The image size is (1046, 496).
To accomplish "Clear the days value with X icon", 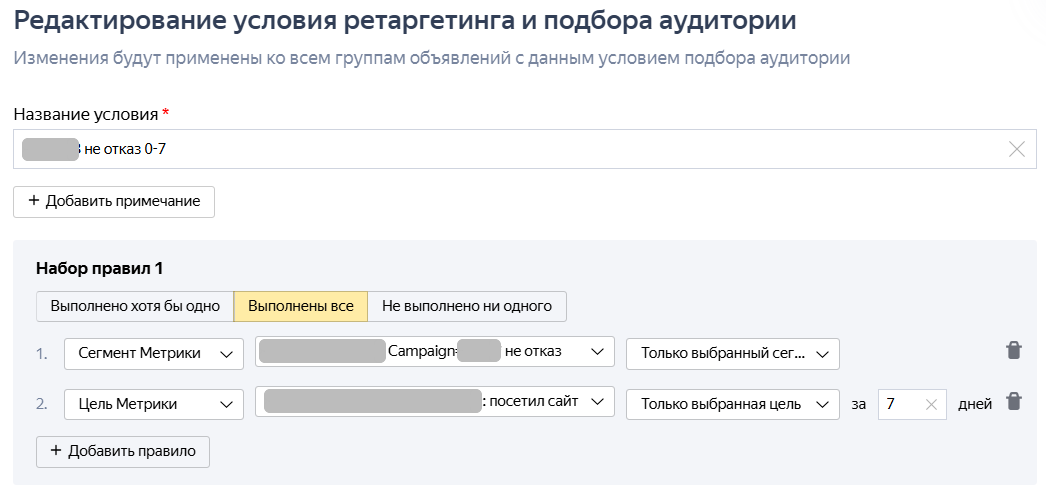I will [x=931, y=404].
